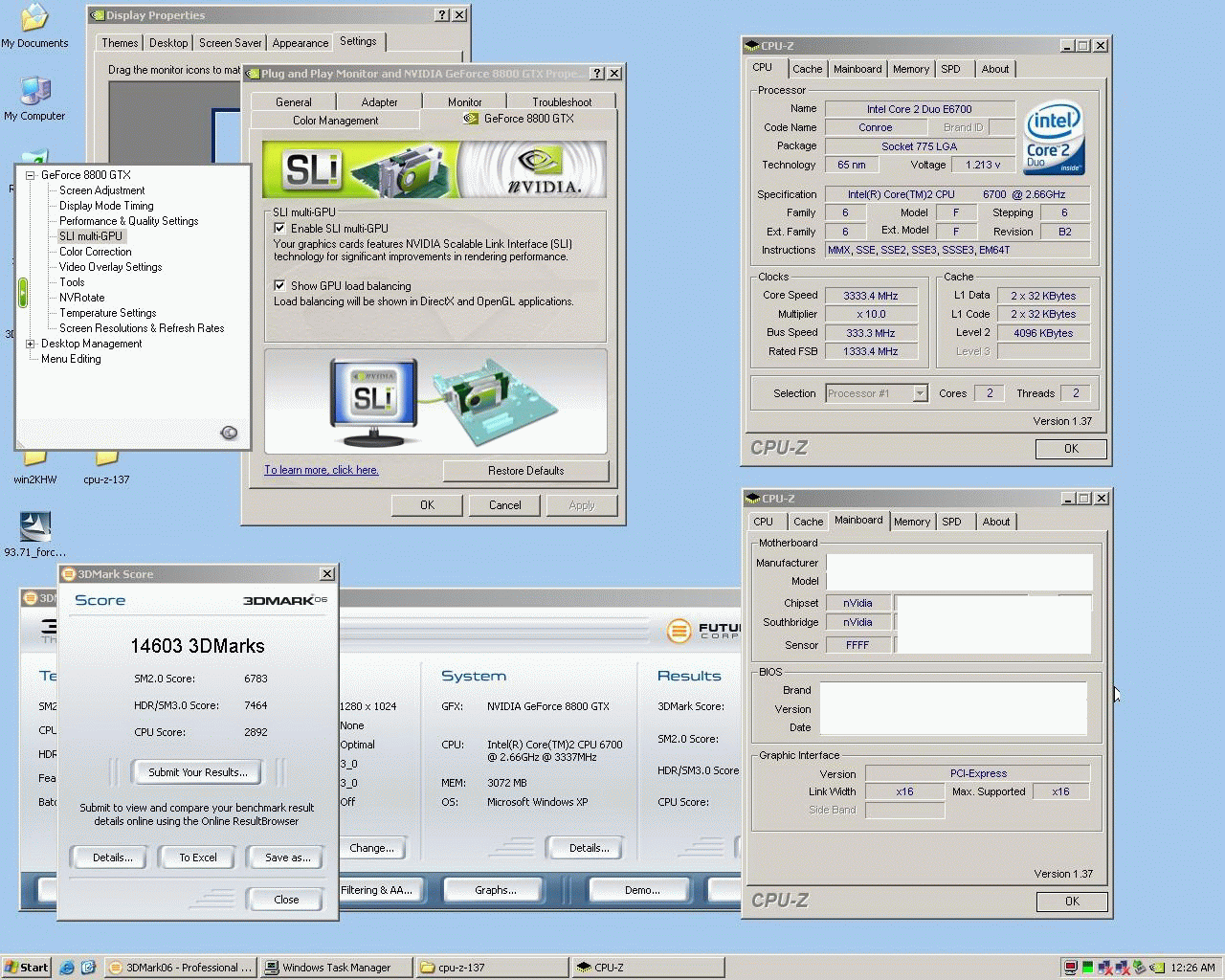
Task: Select Performance & Quality Settings in the tree
Action: 128,221
